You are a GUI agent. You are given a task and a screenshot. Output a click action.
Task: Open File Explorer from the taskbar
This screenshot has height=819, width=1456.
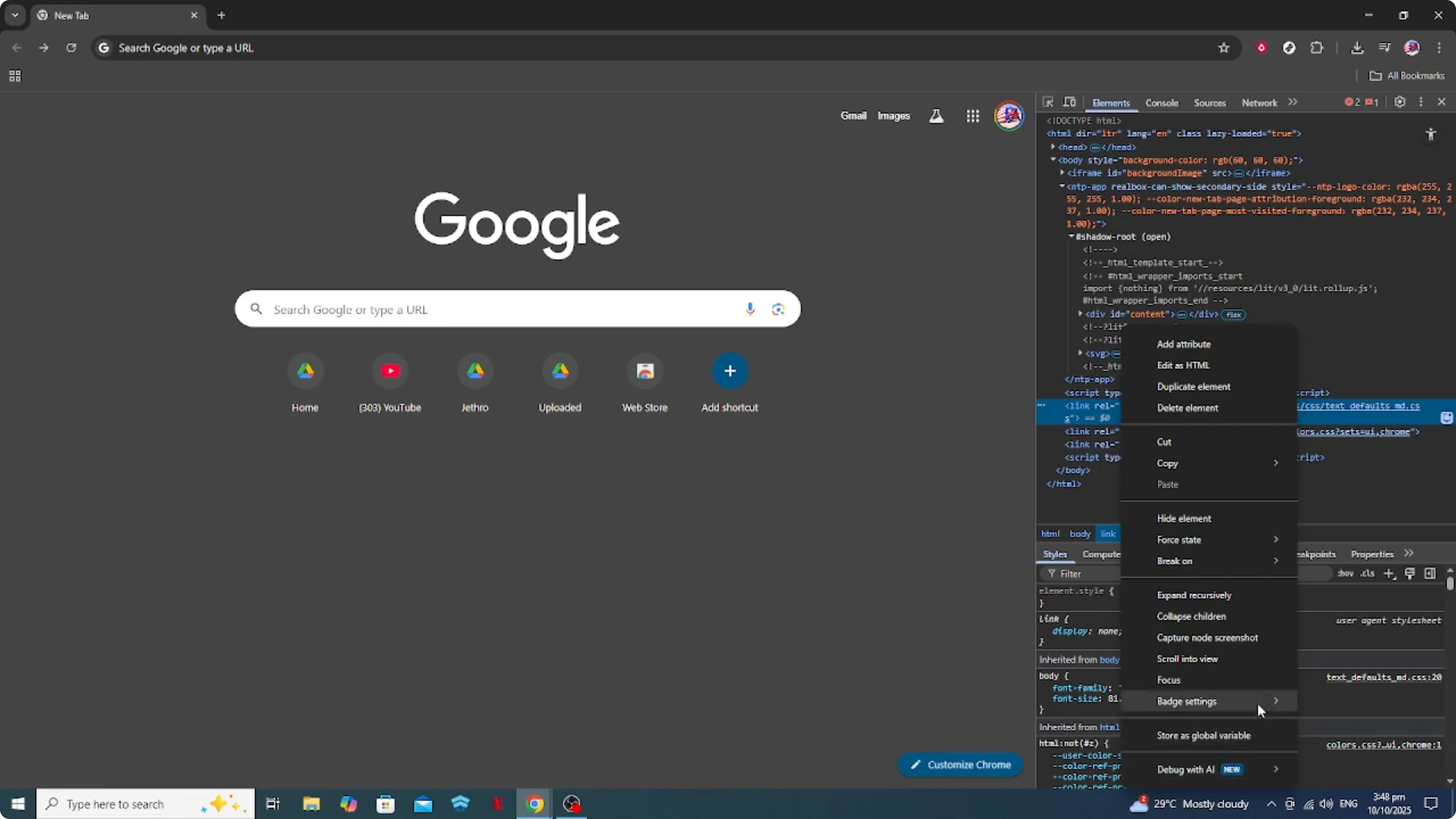pos(311,804)
